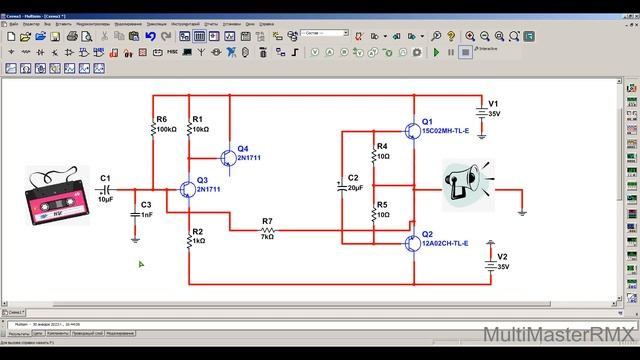Expand the forward annotate dropdown arrow
The height and width of the screenshot is (360, 640).
click(422, 36)
